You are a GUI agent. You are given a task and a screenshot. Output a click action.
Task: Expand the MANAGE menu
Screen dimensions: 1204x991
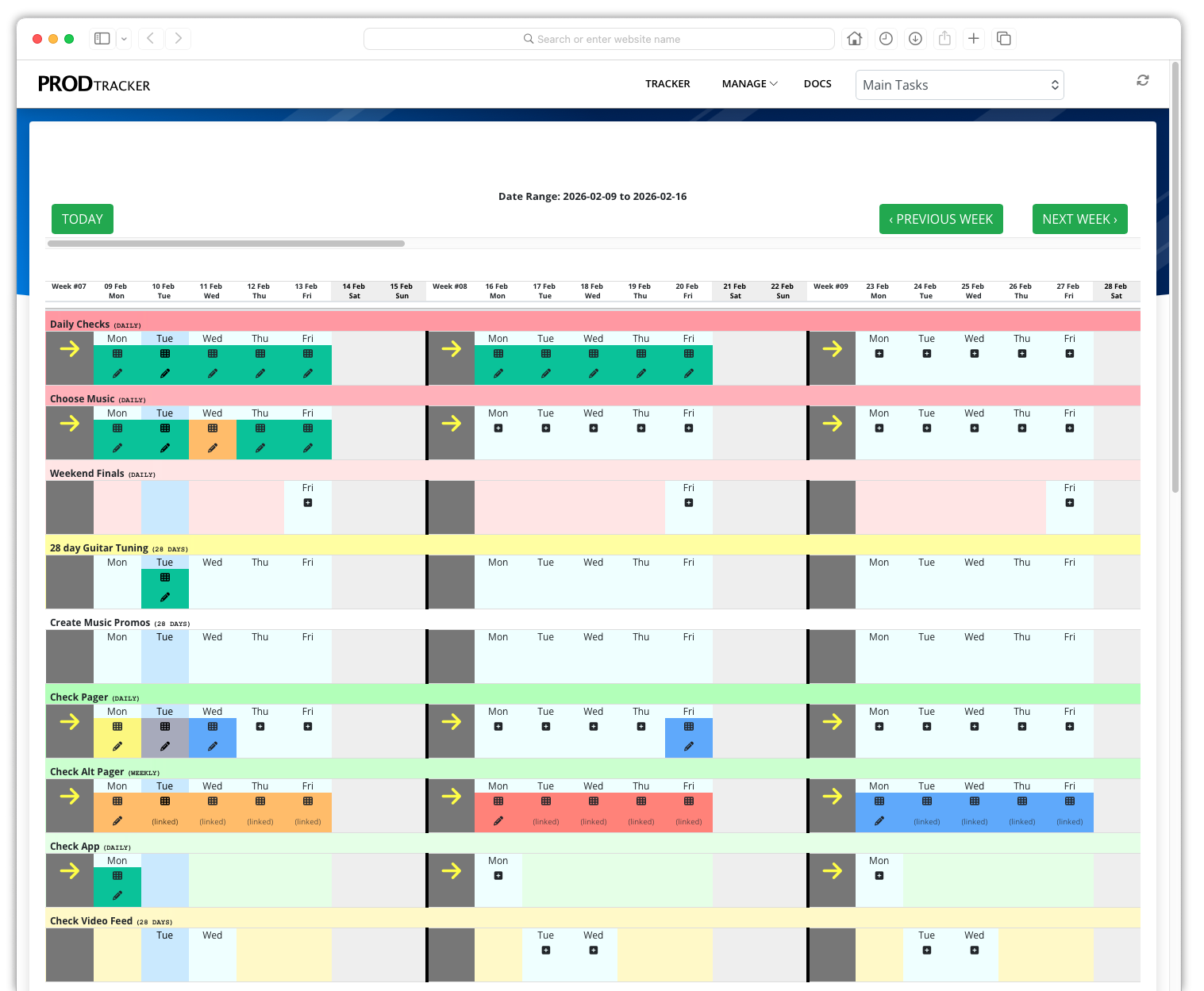(x=749, y=83)
